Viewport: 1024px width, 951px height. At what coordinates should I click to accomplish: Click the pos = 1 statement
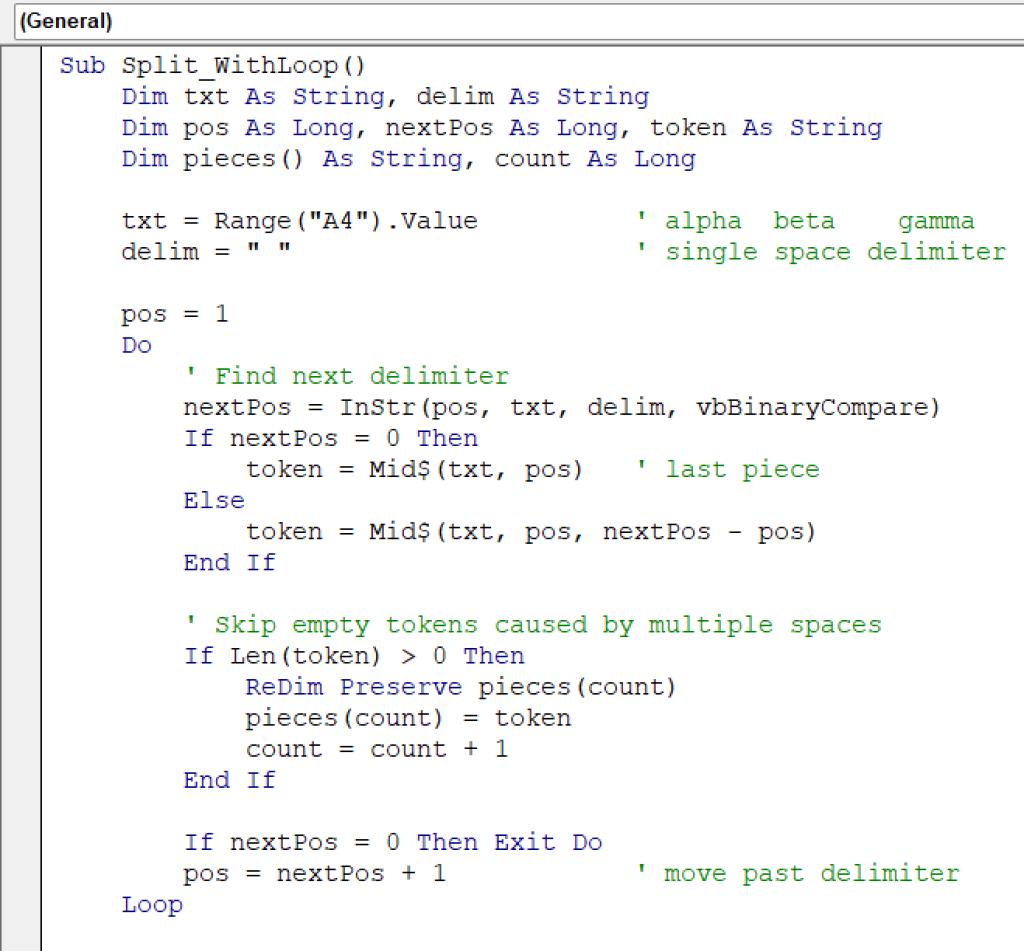coord(175,313)
